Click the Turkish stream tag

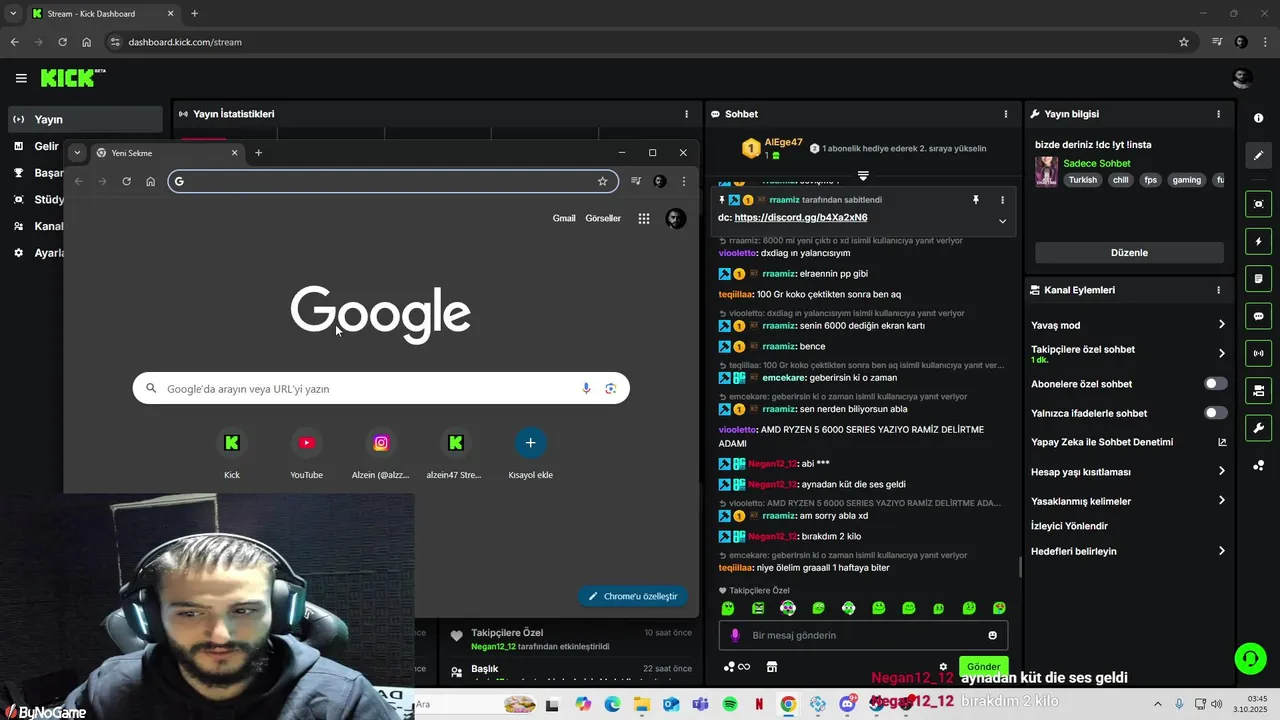1082,180
